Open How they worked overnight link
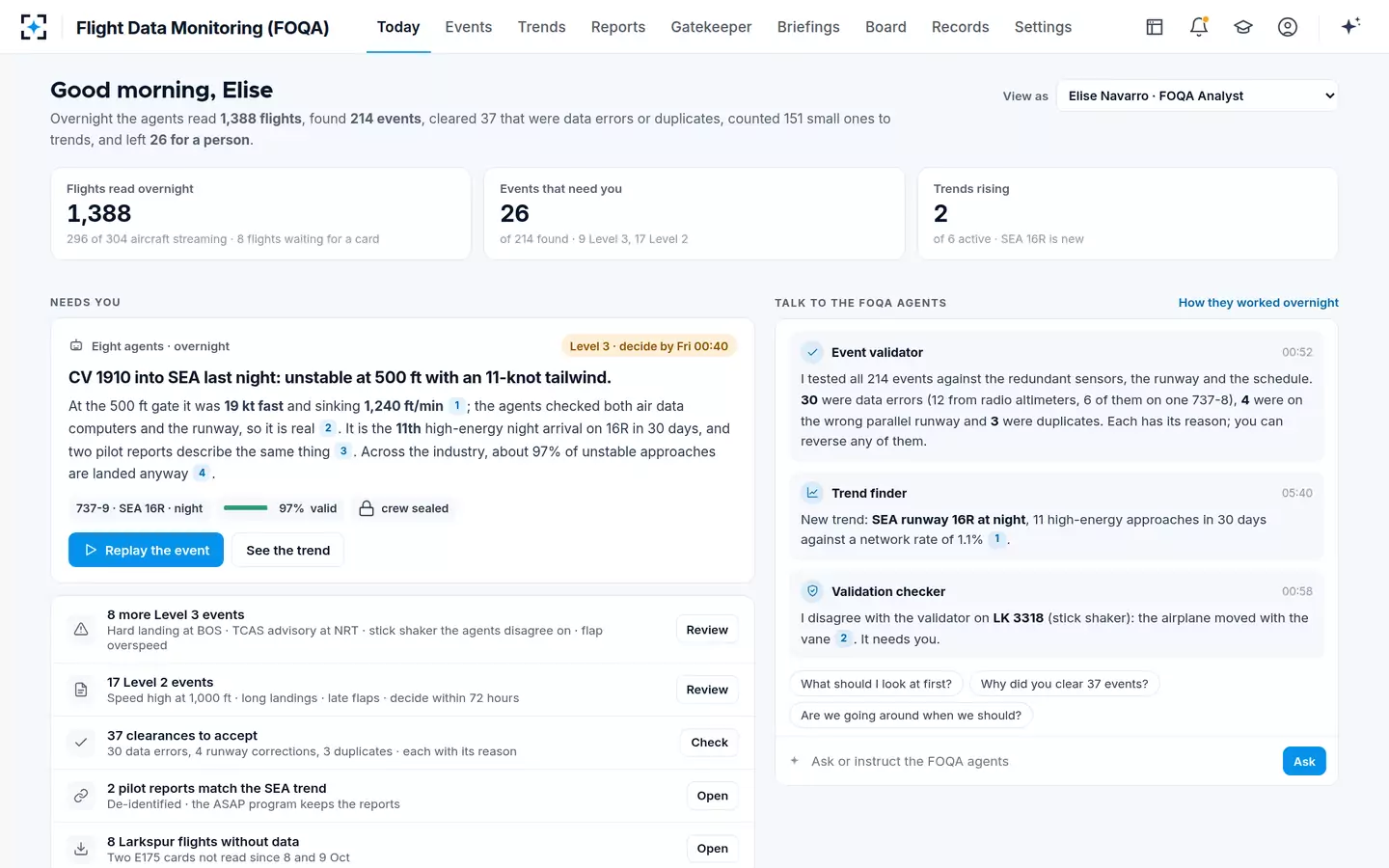The height and width of the screenshot is (868, 1389). coord(1258,303)
